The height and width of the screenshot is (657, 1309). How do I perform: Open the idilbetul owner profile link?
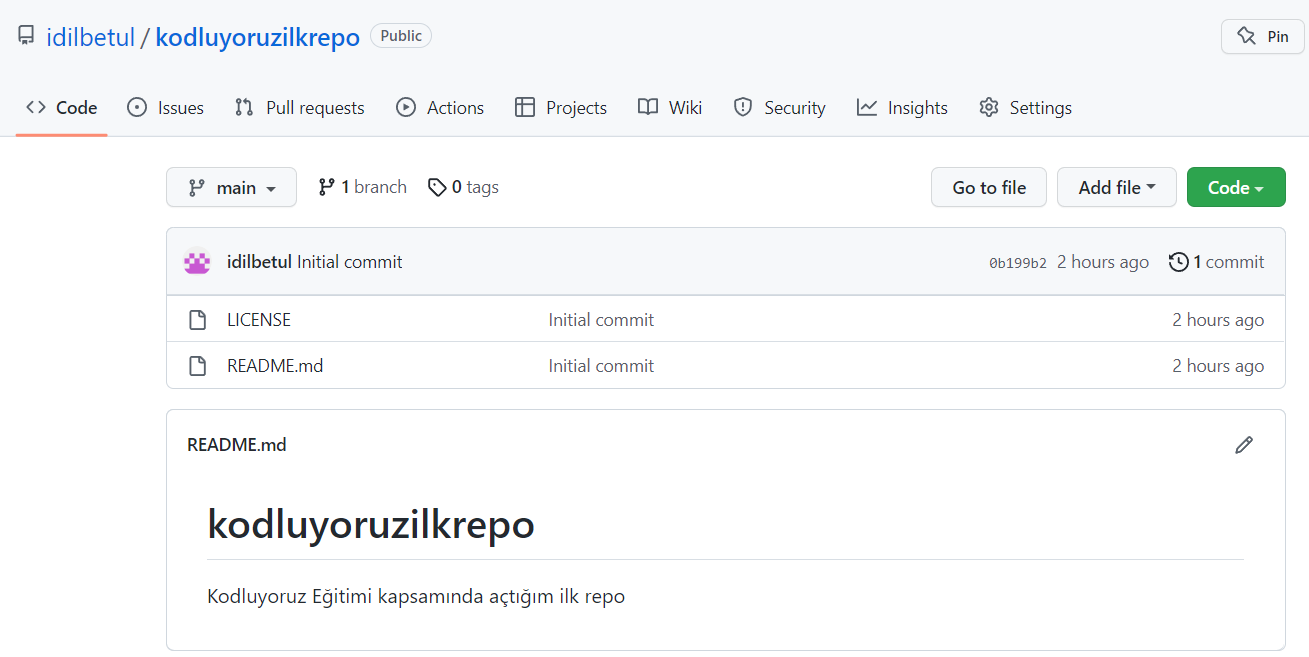90,37
